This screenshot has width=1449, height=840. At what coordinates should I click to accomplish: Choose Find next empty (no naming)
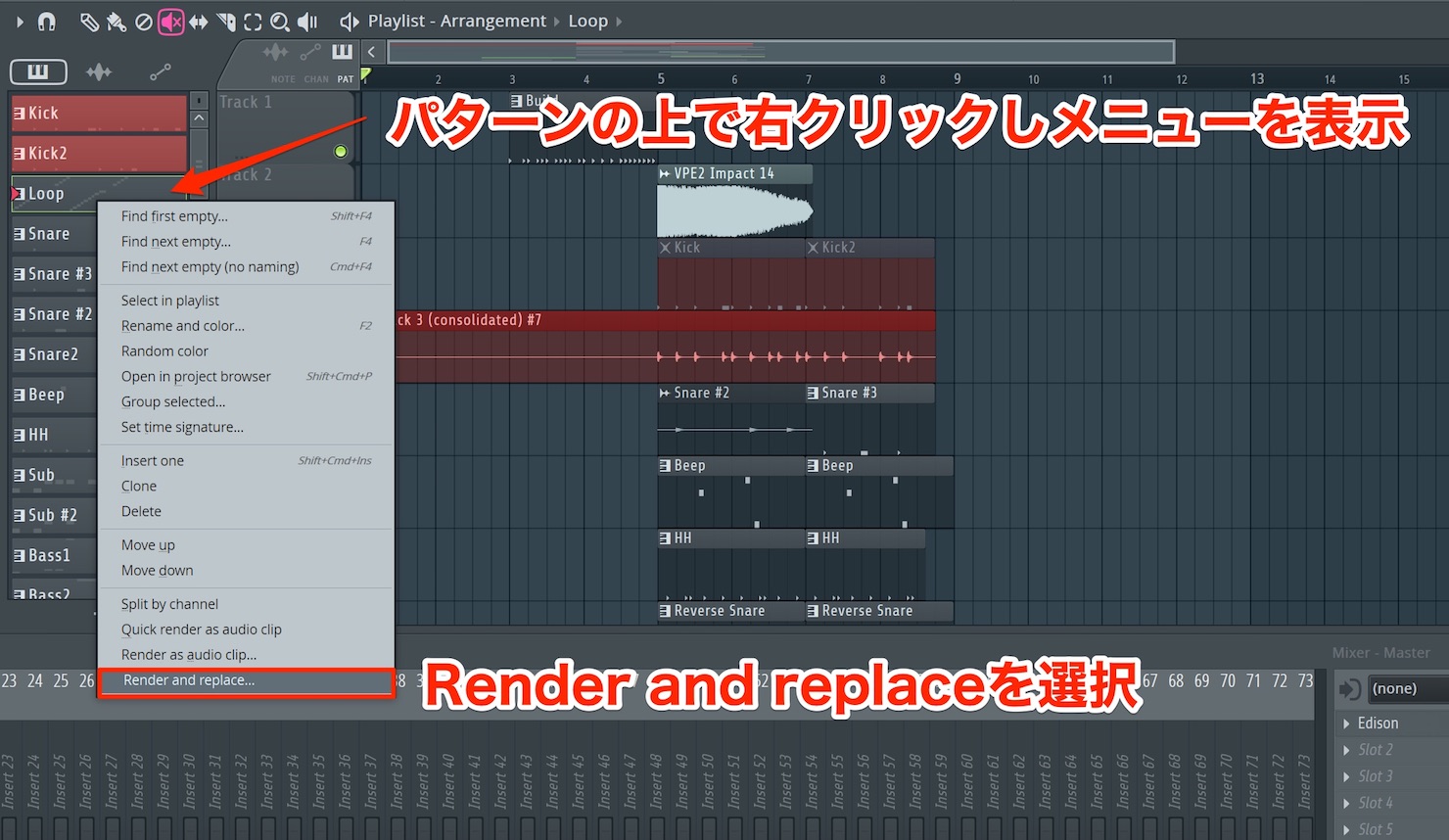[x=246, y=267]
